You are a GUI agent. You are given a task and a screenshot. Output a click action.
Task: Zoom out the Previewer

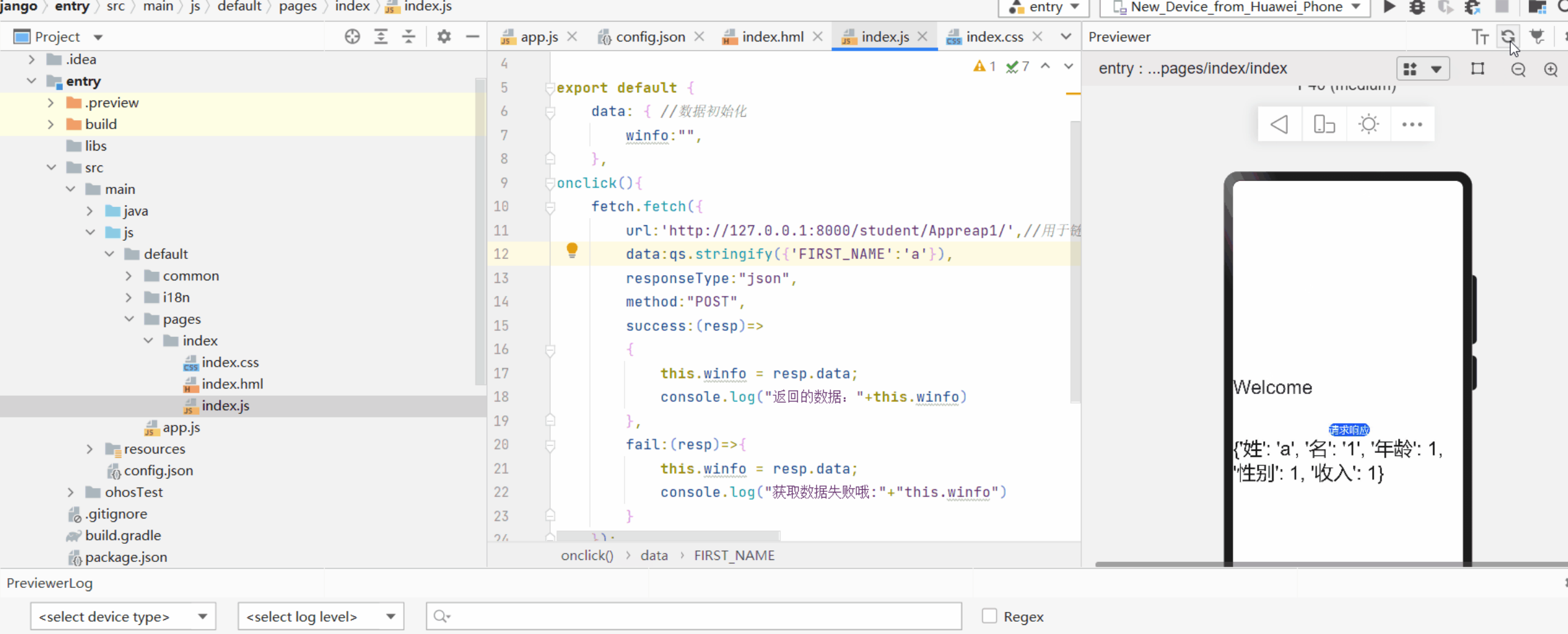click(x=1518, y=69)
